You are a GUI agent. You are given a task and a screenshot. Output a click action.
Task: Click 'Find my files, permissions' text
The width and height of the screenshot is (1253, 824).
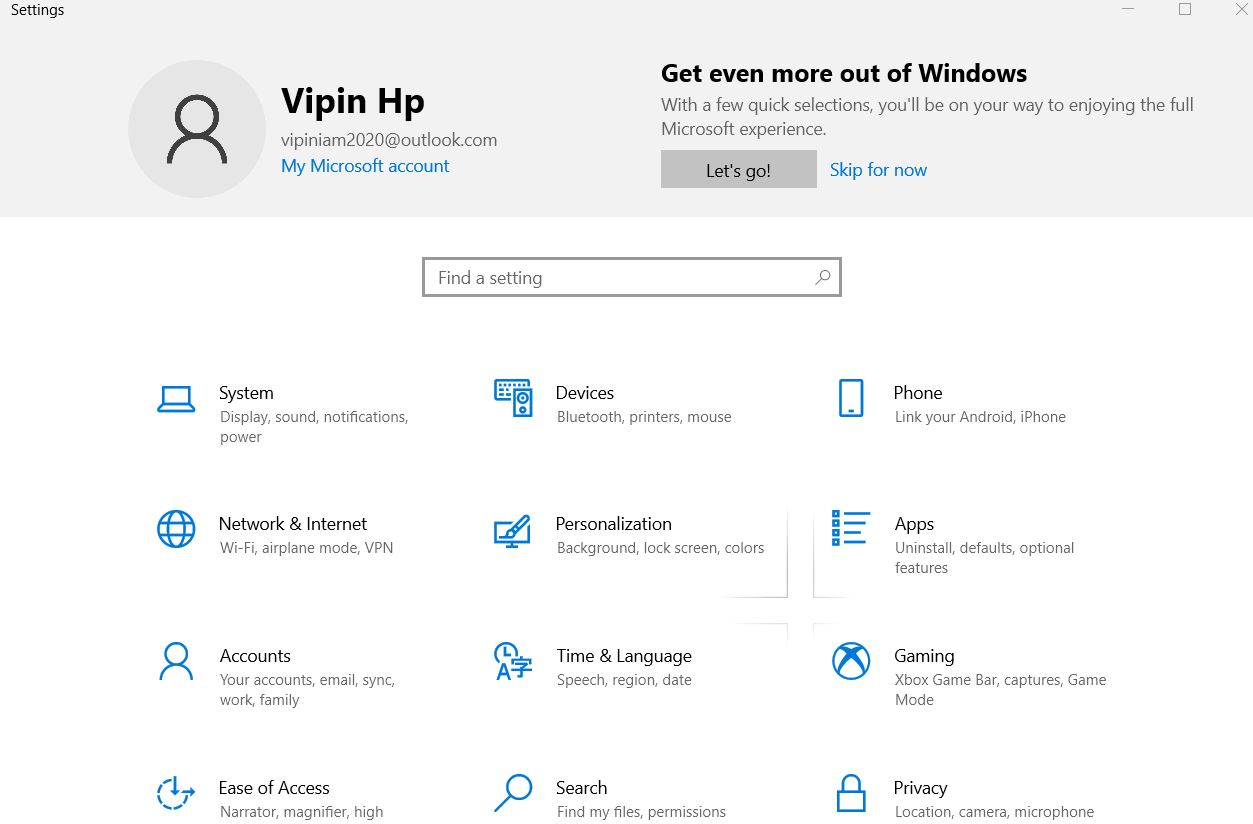tap(641, 812)
